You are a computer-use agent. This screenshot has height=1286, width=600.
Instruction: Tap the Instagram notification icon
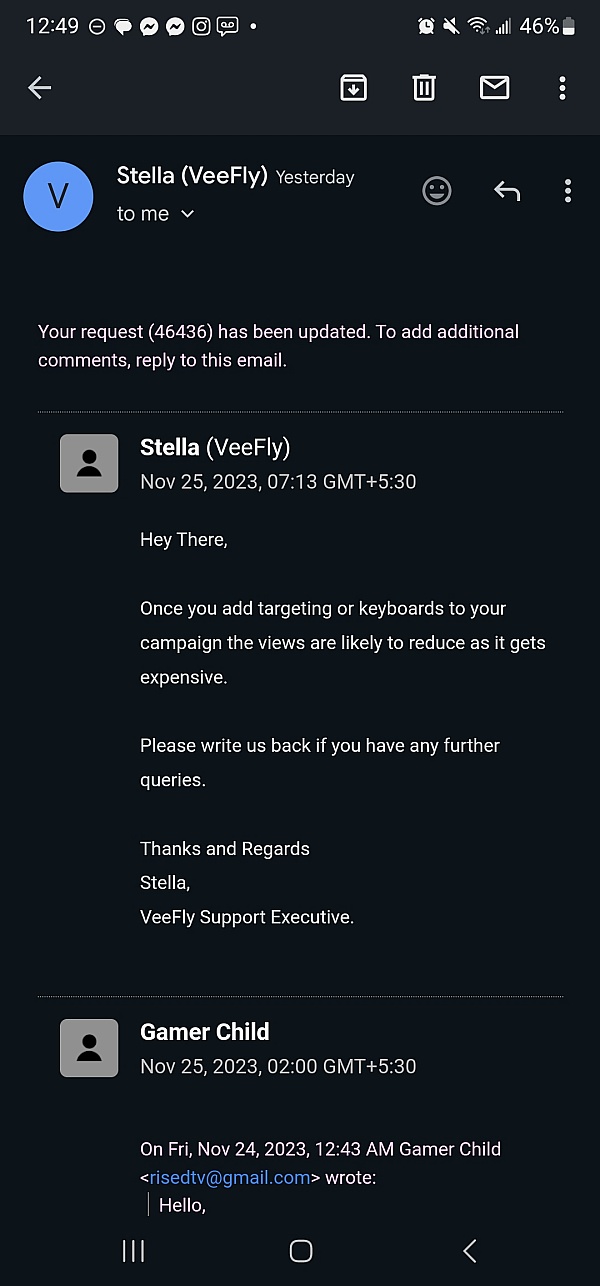point(201,27)
